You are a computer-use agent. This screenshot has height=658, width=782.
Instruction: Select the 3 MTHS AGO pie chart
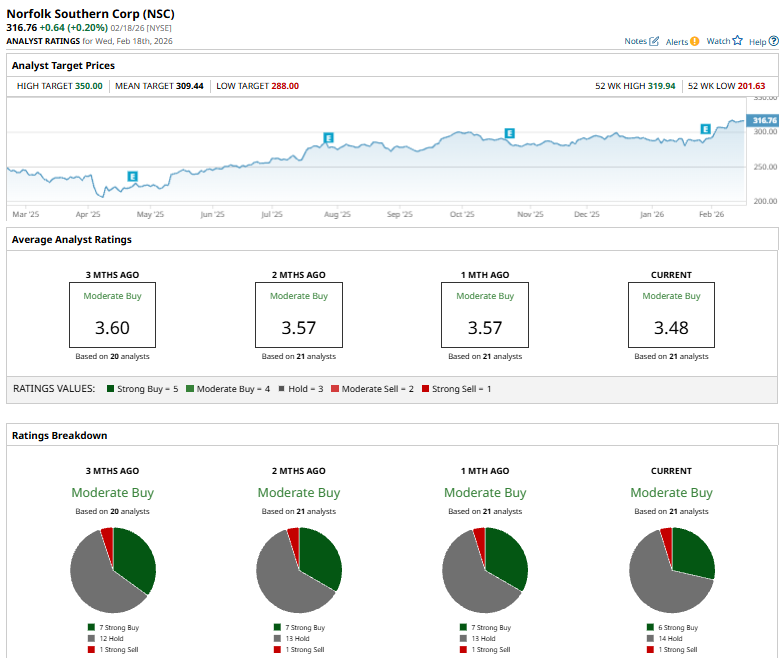click(x=113, y=570)
